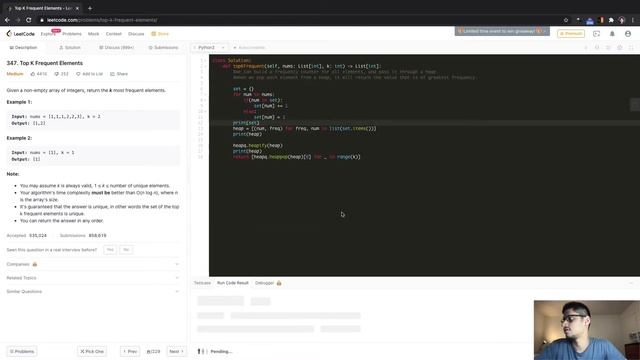Reload the page
Image resolution: width=640 pixels, height=360 pixels.
coord(29,20)
